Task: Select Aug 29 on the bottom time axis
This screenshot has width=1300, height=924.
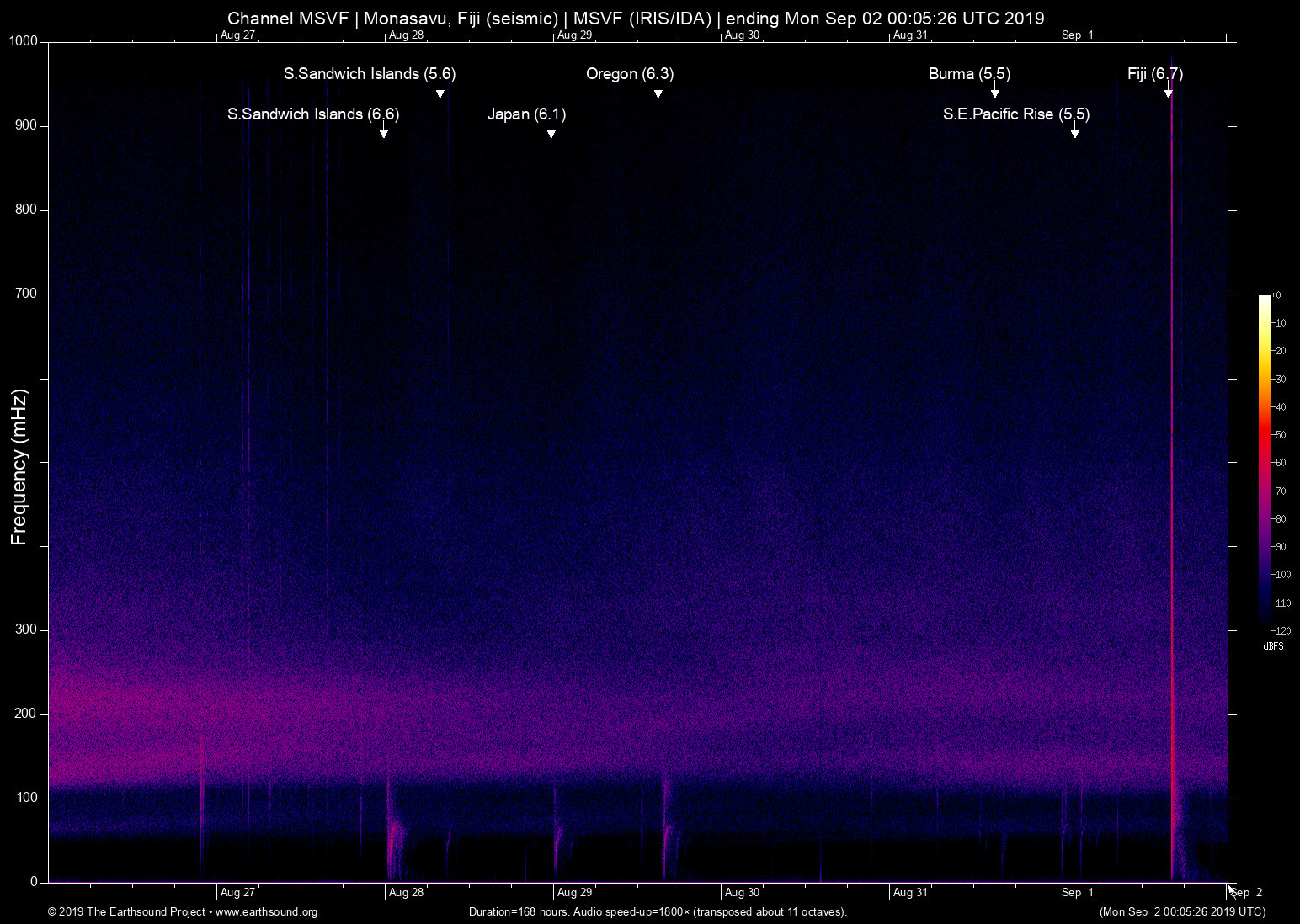Action: coord(574,893)
